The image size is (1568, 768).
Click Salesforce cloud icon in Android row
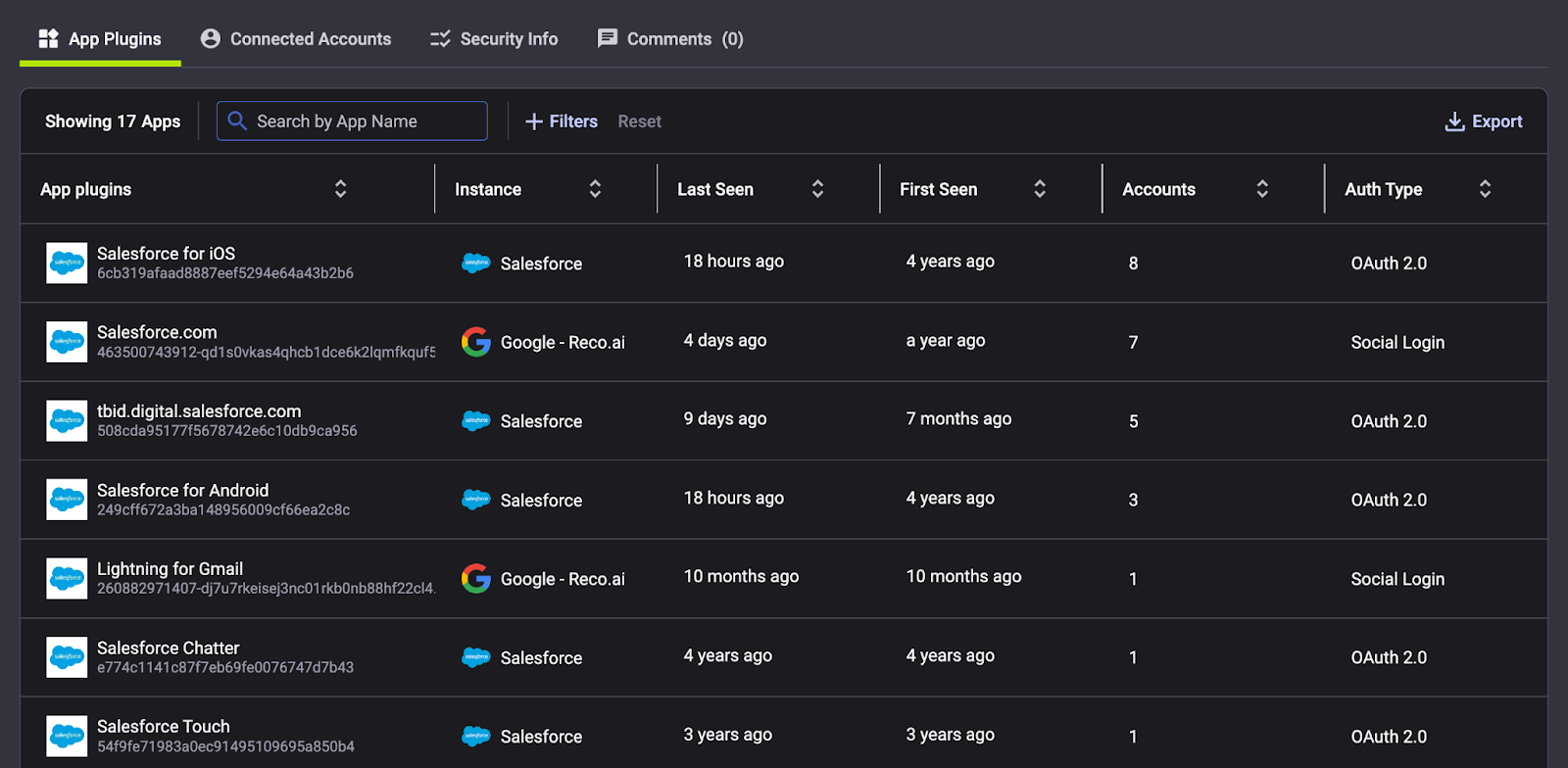point(476,500)
